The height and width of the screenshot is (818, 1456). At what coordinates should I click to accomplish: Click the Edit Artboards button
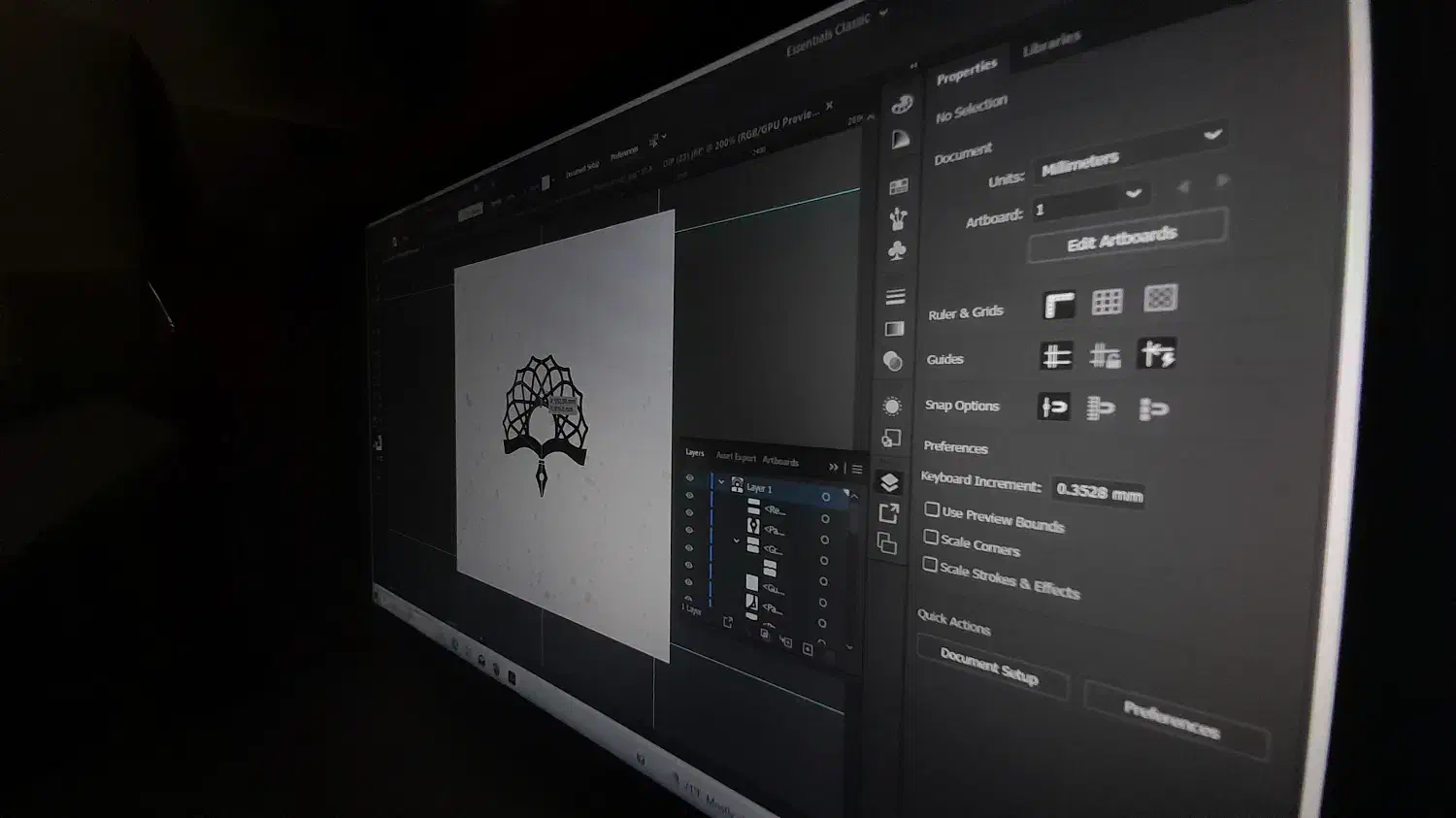pos(1124,238)
